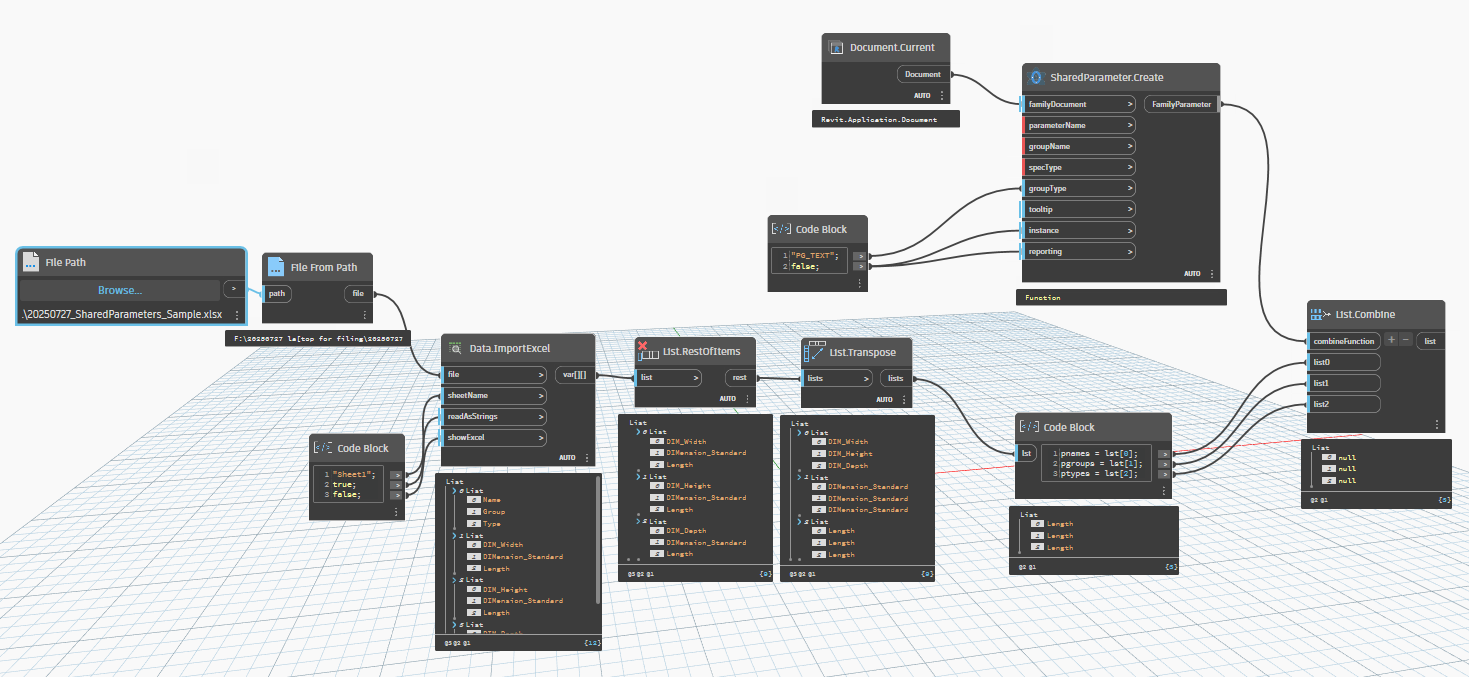Open options menu of "Sheet1" Code Block
Viewport: 1469px width, 677px height.
click(x=396, y=512)
